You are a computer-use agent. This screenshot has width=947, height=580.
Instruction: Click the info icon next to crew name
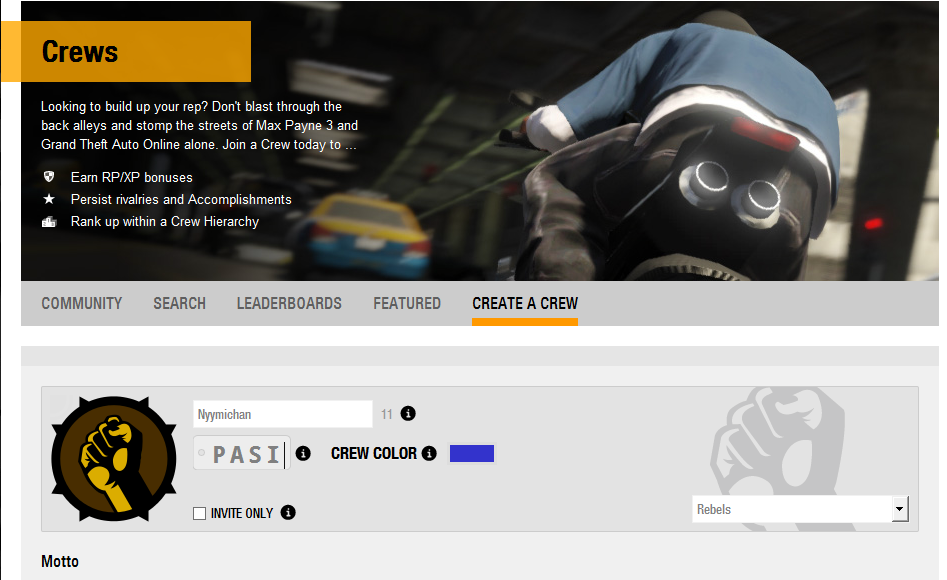pos(408,414)
